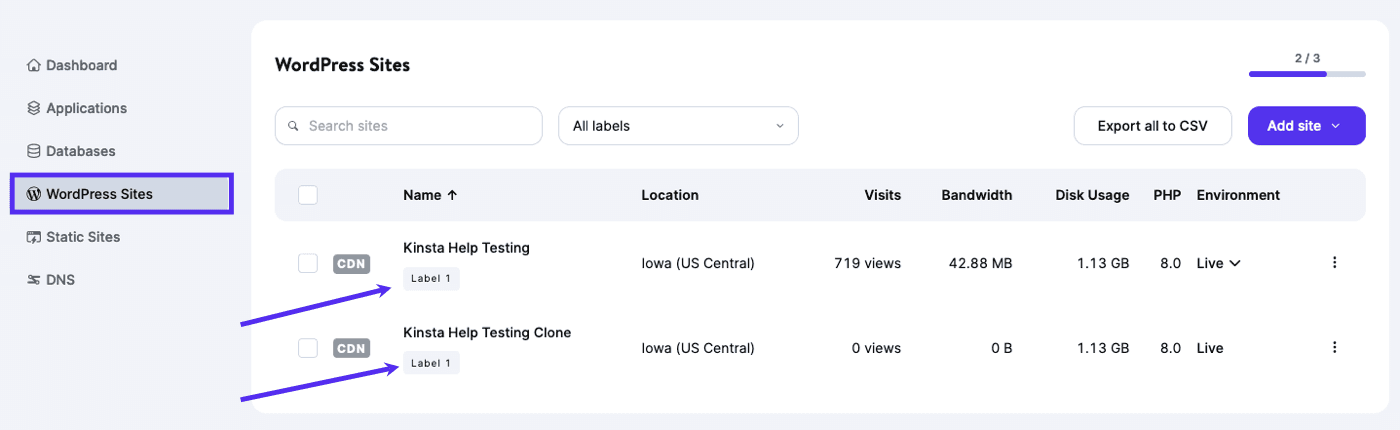
Task: Click Export all to CSV button
Action: coord(1153,126)
